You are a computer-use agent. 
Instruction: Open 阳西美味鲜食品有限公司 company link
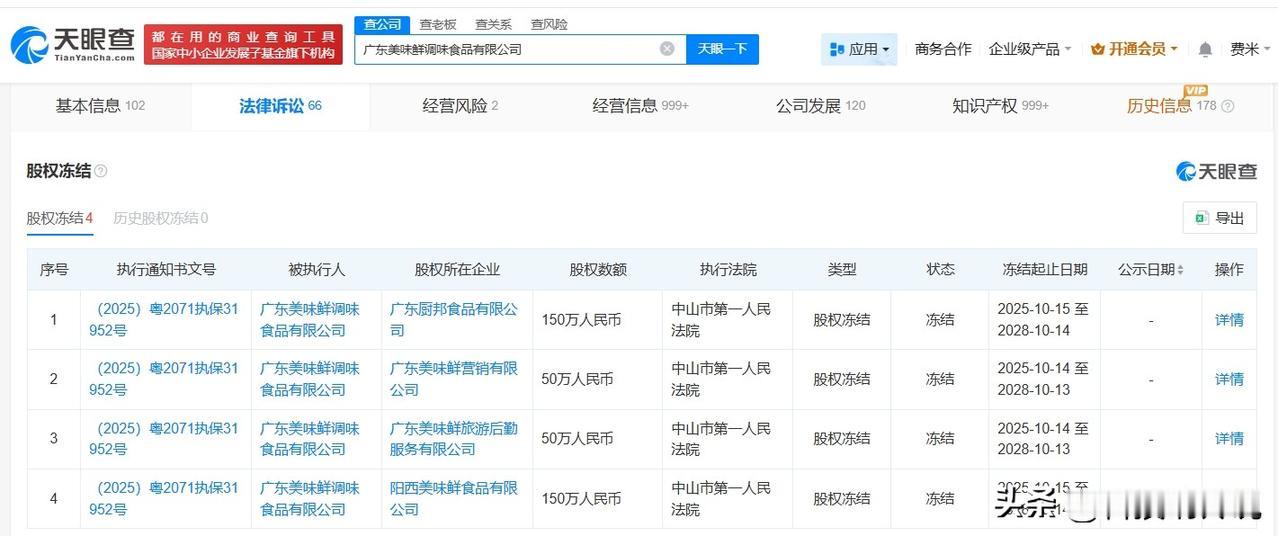(454, 498)
